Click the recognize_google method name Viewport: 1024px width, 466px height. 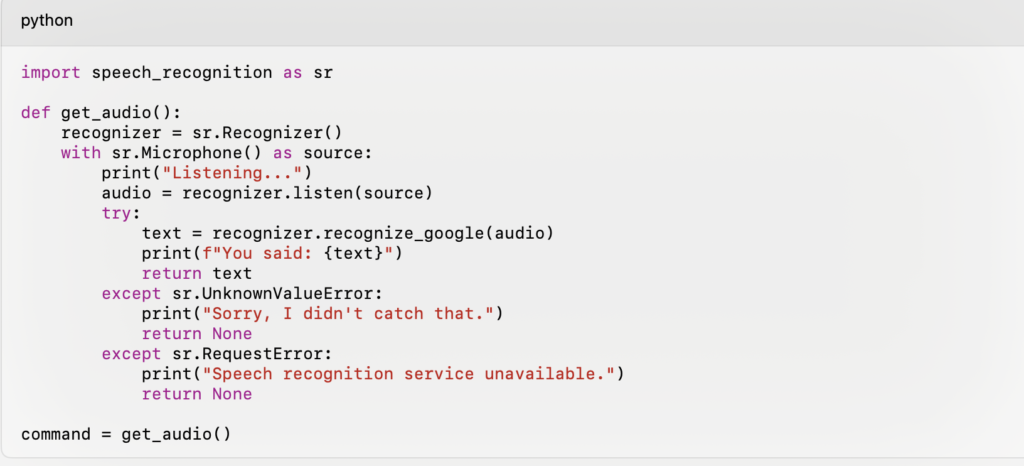click(403, 234)
